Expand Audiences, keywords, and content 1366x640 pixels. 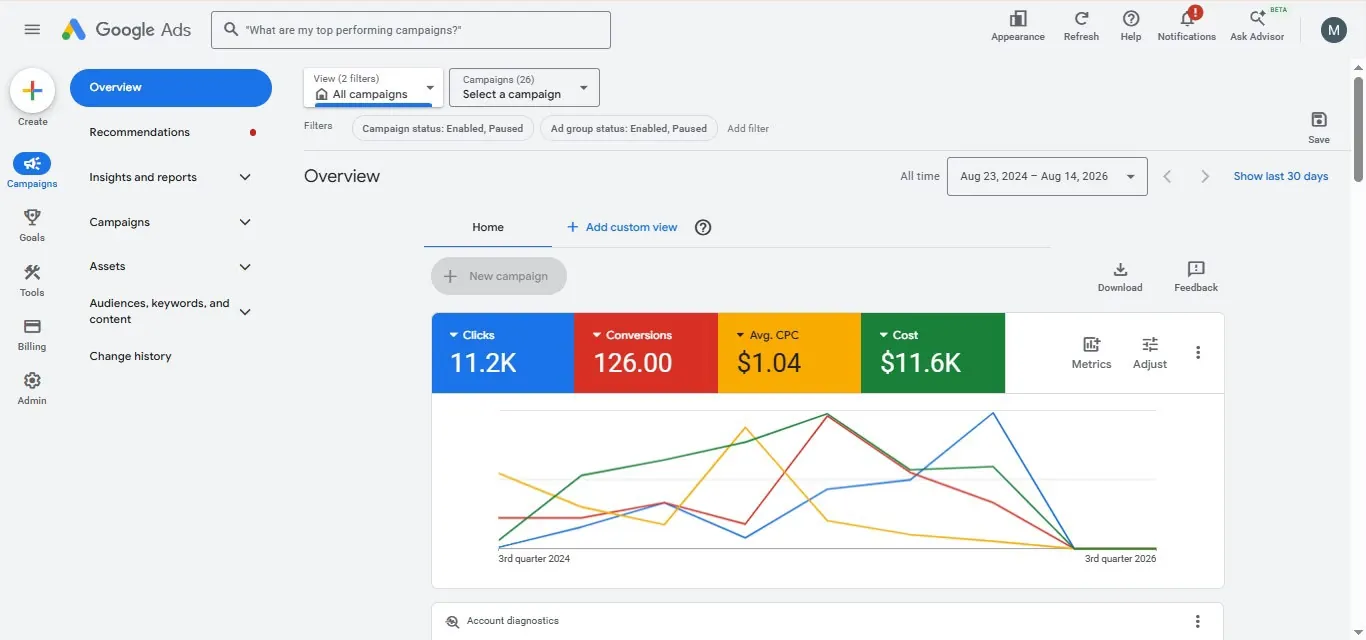pyautogui.click(x=245, y=312)
